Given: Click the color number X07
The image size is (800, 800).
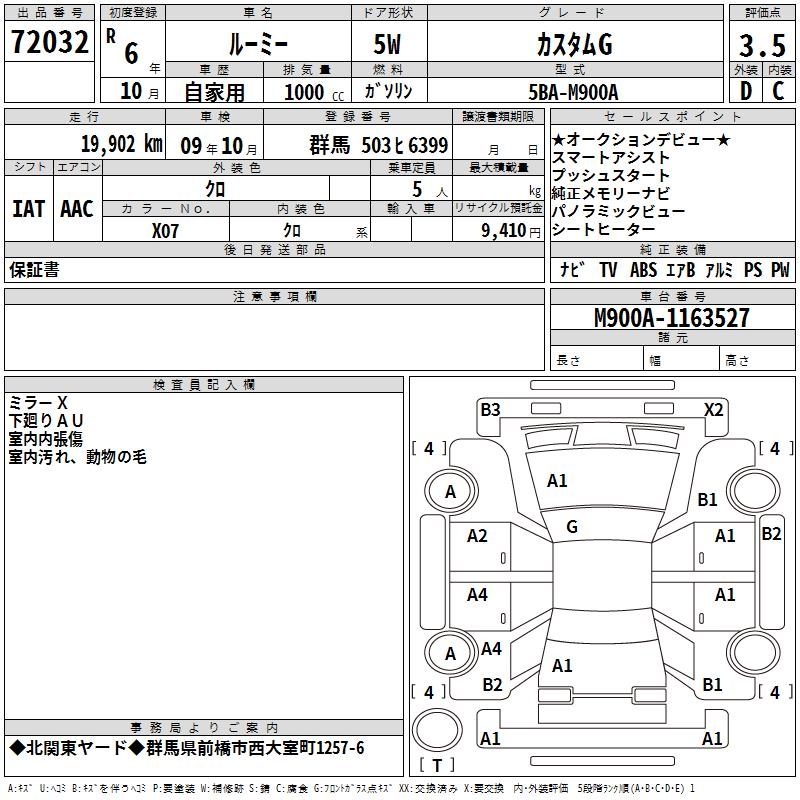Looking at the screenshot, I should click(165, 231).
